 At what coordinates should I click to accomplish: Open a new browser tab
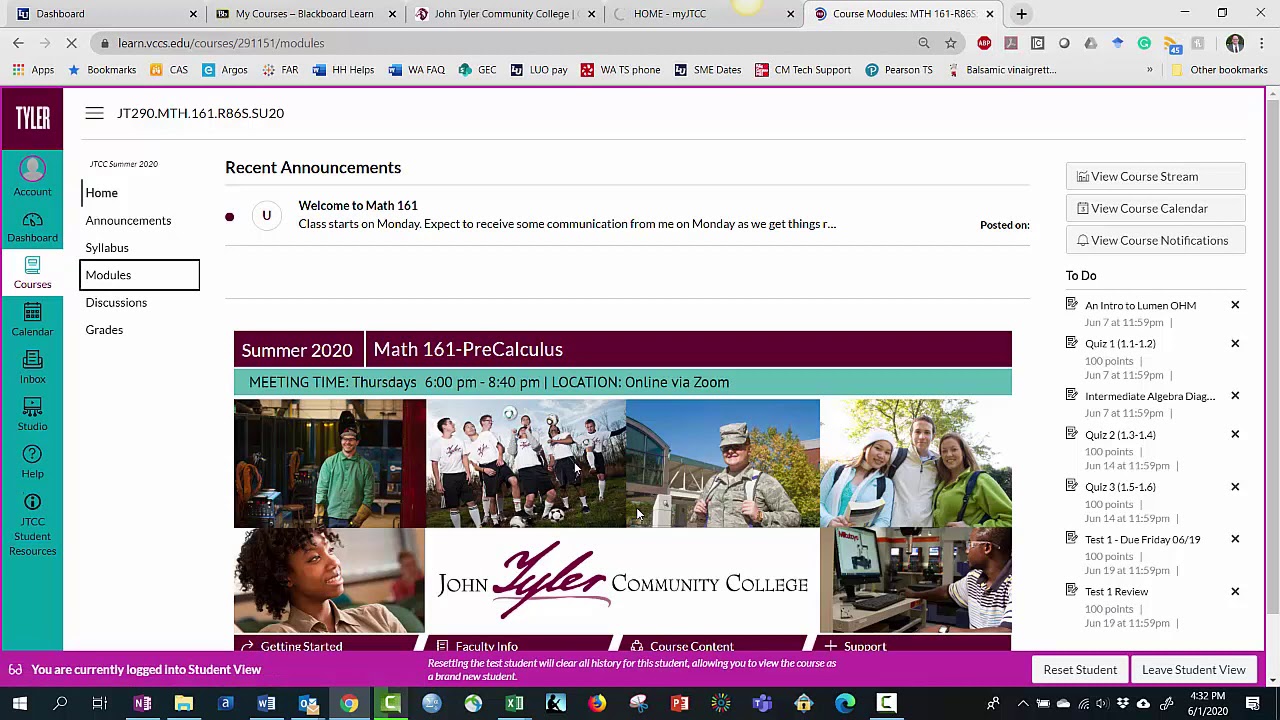(x=1021, y=14)
